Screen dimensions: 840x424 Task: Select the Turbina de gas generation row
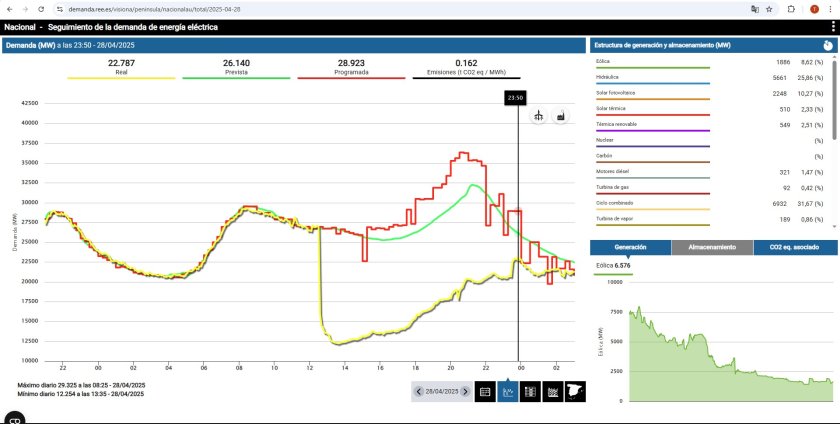[710, 189]
